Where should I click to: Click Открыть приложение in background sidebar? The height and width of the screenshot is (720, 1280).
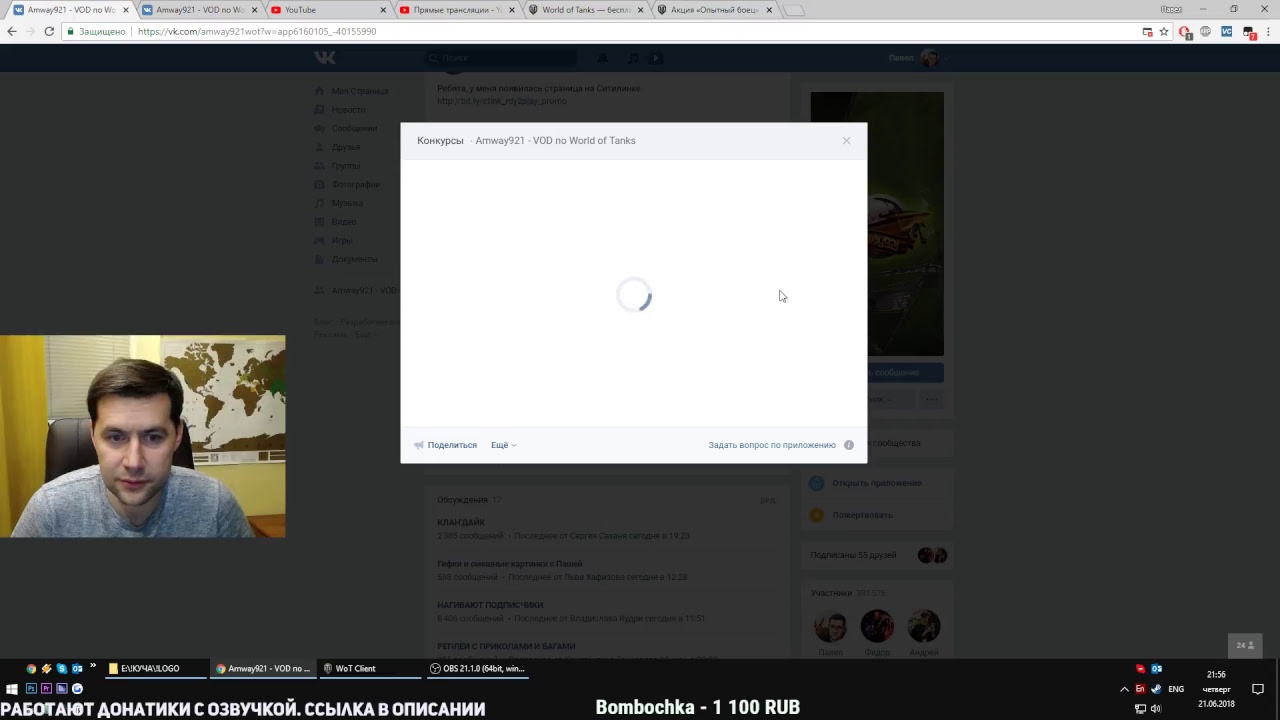click(877, 483)
